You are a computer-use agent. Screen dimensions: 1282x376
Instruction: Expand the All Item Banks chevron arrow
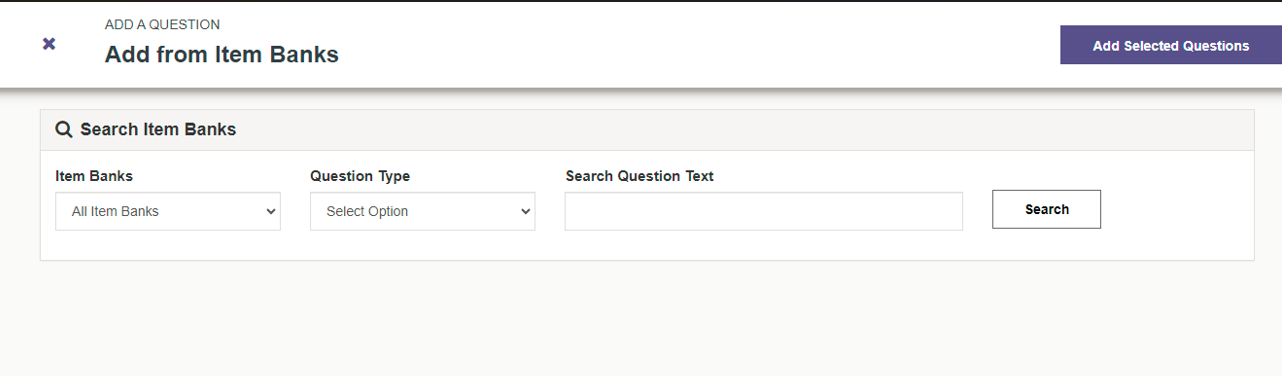270,212
